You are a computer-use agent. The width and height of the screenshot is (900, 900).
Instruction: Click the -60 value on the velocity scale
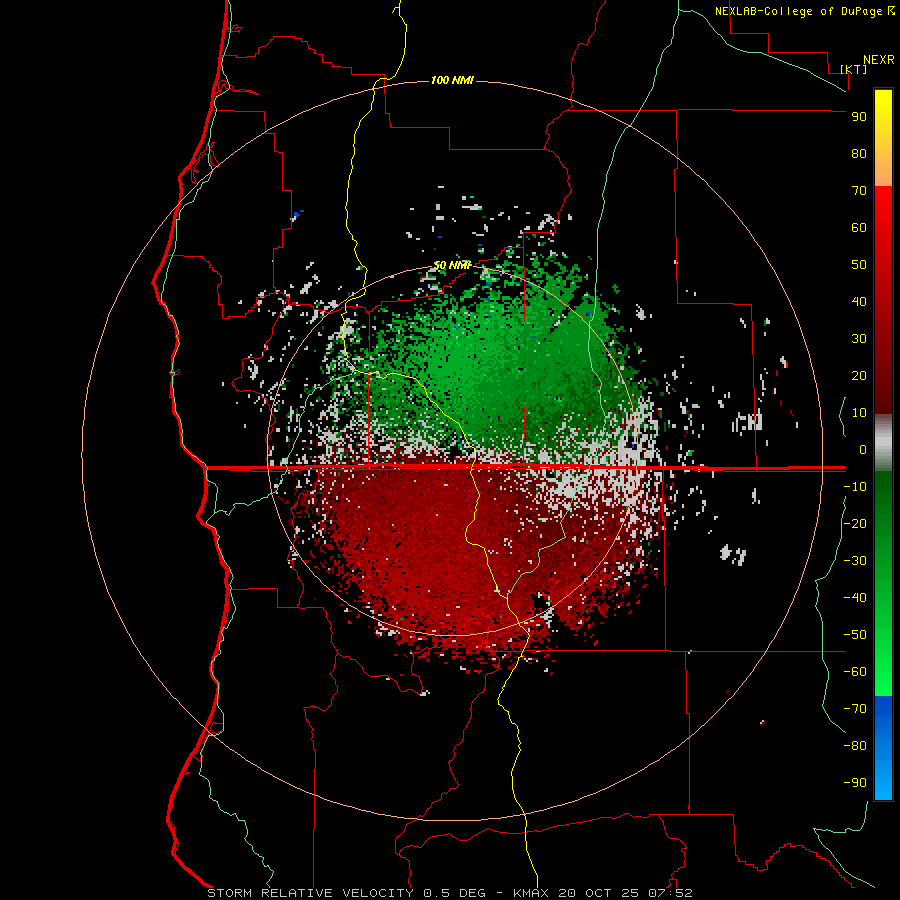(x=855, y=672)
